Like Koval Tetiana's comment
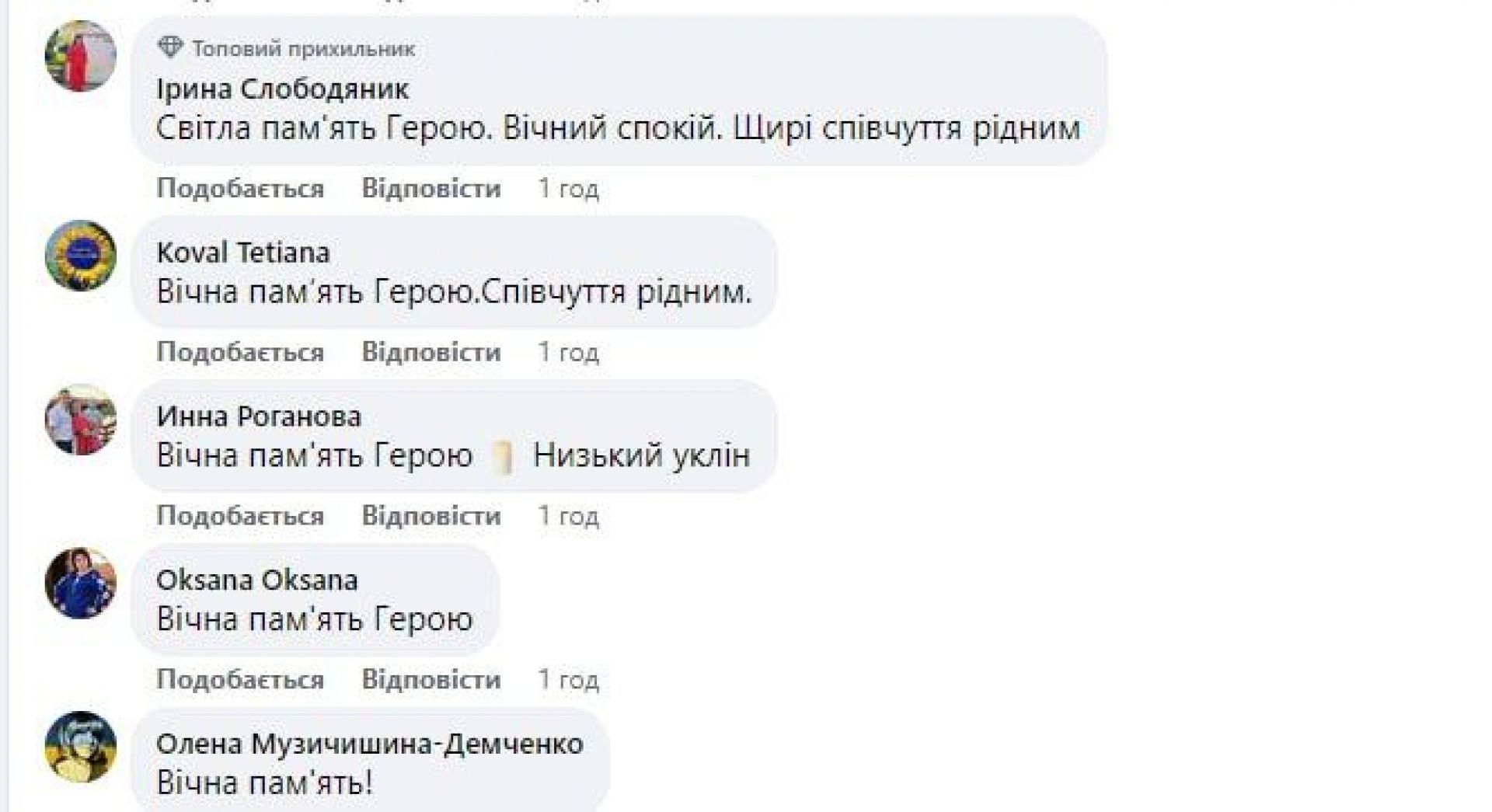This screenshot has height=812, width=1492. 240,353
